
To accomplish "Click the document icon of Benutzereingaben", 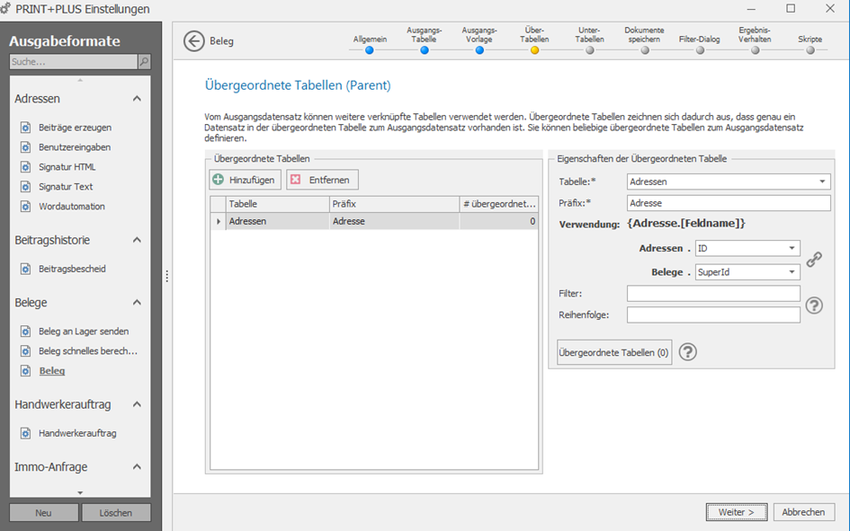I will click(x=25, y=147).
